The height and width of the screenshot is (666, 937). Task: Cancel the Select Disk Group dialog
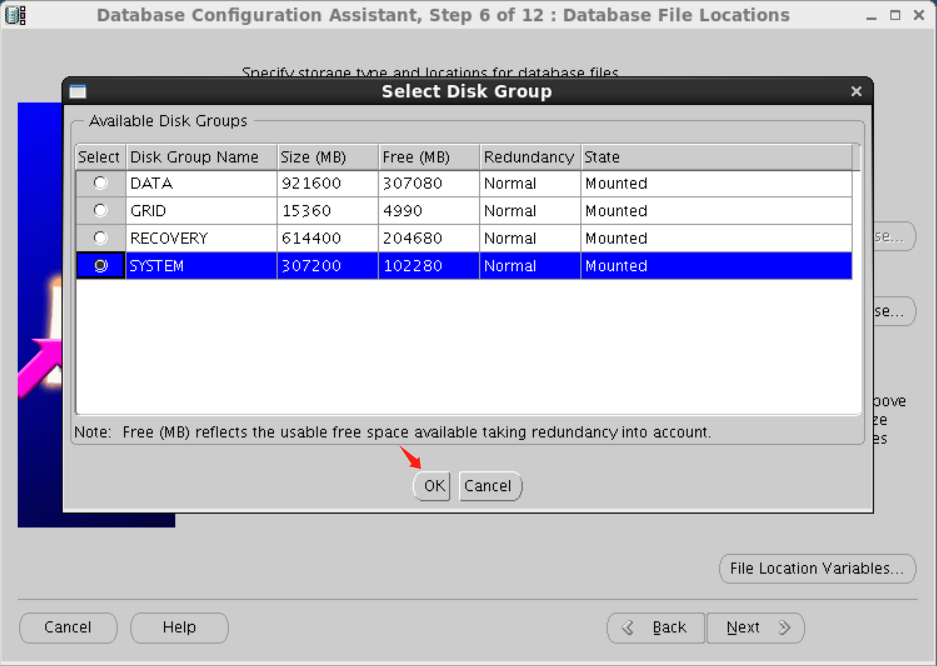coord(490,486)
